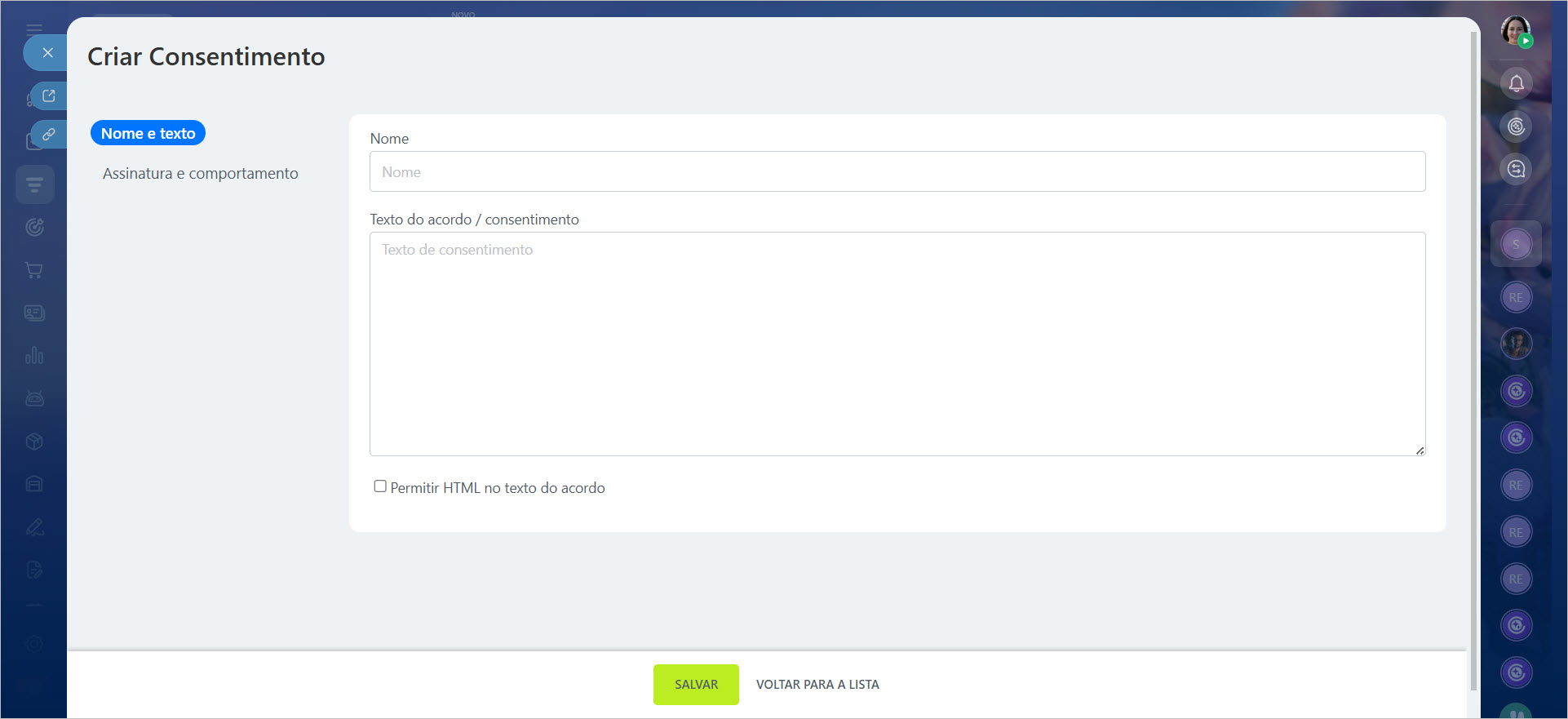This screenshot has height=719, width=1568.
Task: Click the SALVAR button
Action: coord(696,684)
